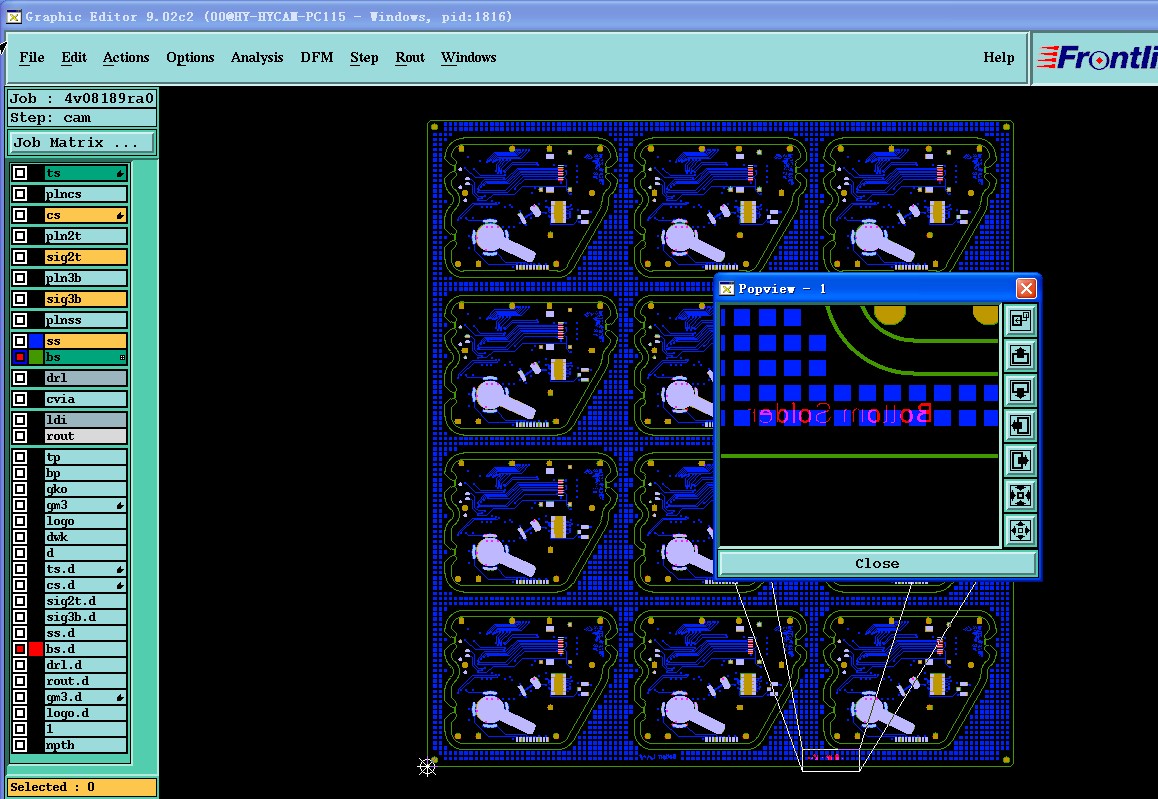Screen dimensions: 1158x799
Task: Click the Job : 4v08189ra0 label
Action: tap(82, 98)
